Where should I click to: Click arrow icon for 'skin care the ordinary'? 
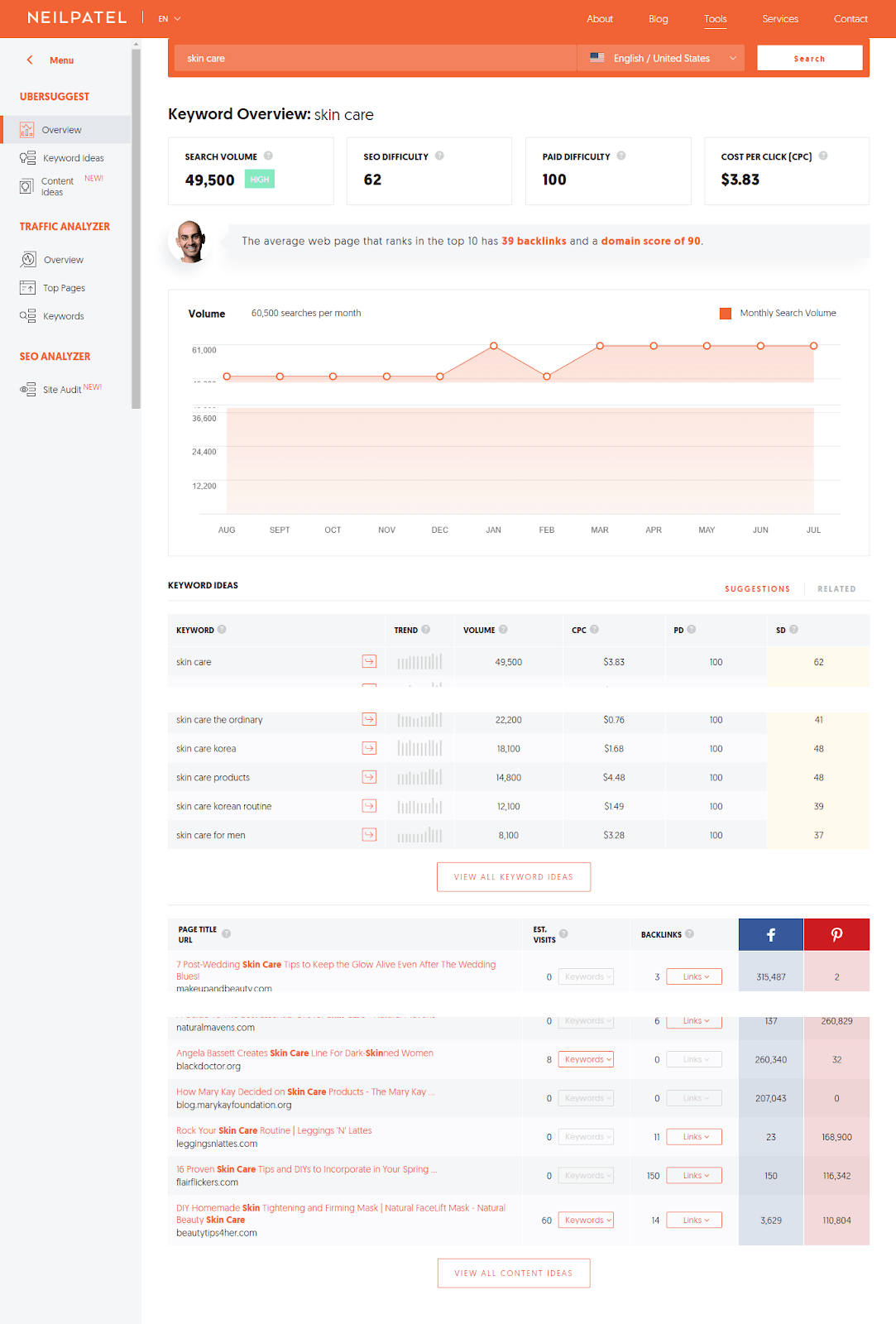[x=369, y=719]
